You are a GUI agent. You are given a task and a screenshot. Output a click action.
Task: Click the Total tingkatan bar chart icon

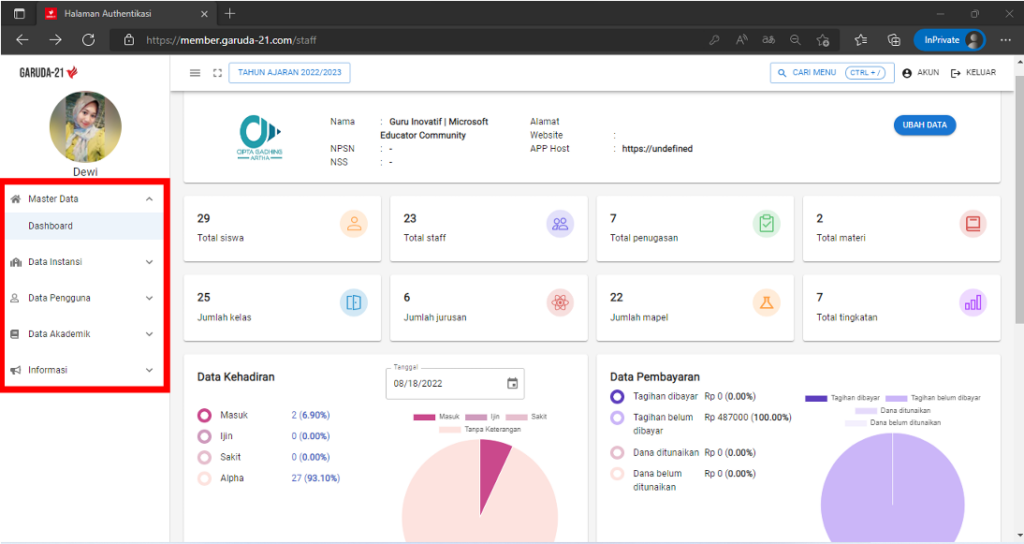(x=972, y=302)
